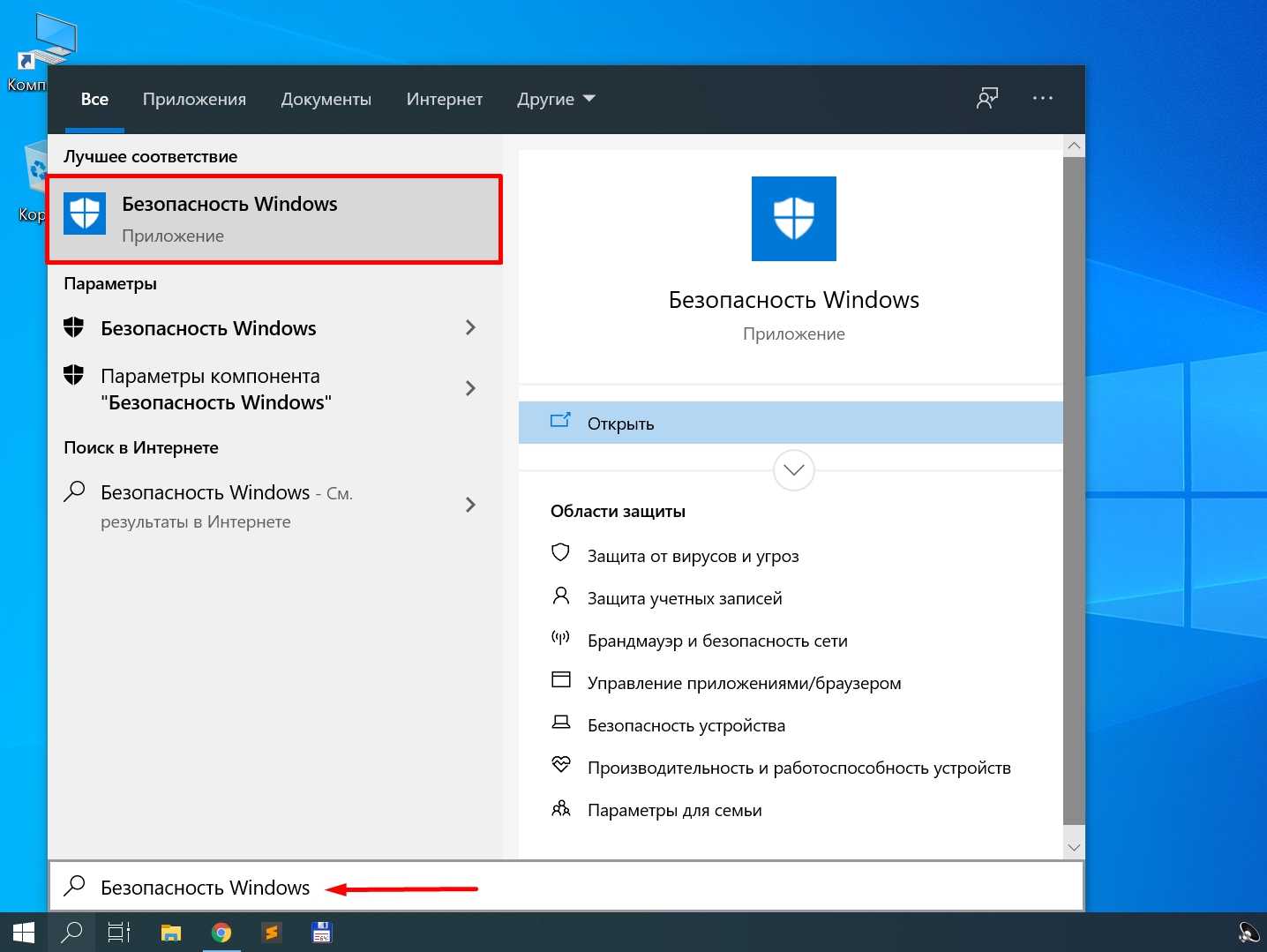This screenshot has width=1267, height=952.
Task: Click the shield icon beside Безопасность Windows settings
Action: click(74, 327)
